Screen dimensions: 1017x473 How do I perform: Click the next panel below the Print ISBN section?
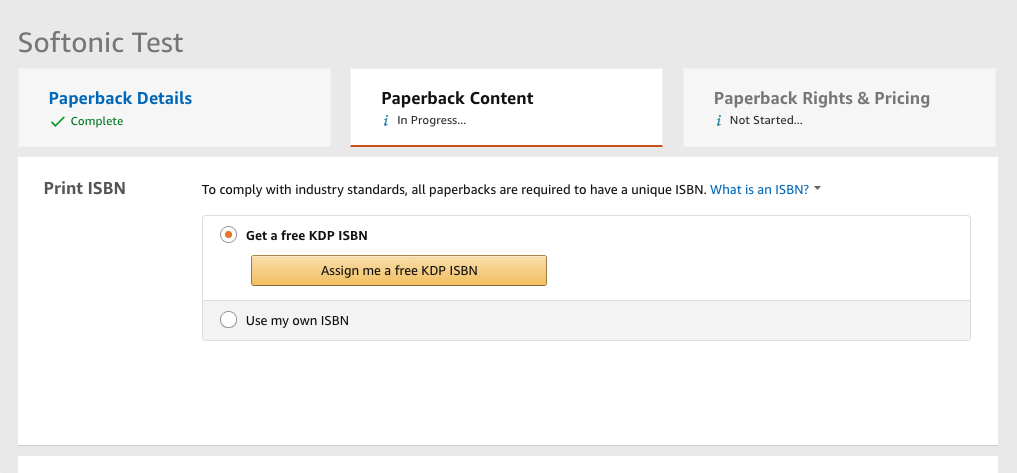(507, 465)
